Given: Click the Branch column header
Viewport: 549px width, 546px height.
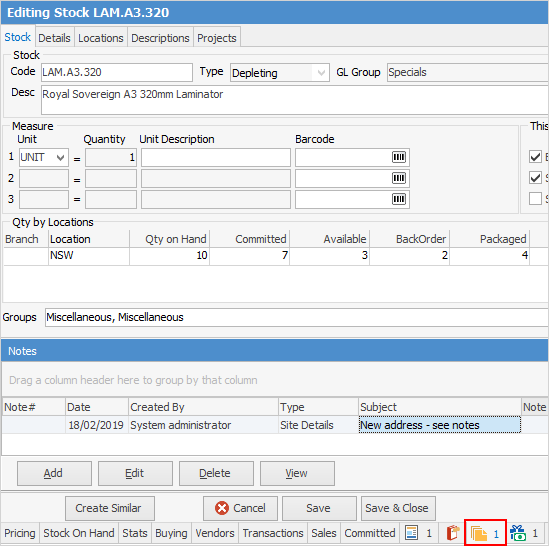Looking at the screenshot, I should (26, 239).
